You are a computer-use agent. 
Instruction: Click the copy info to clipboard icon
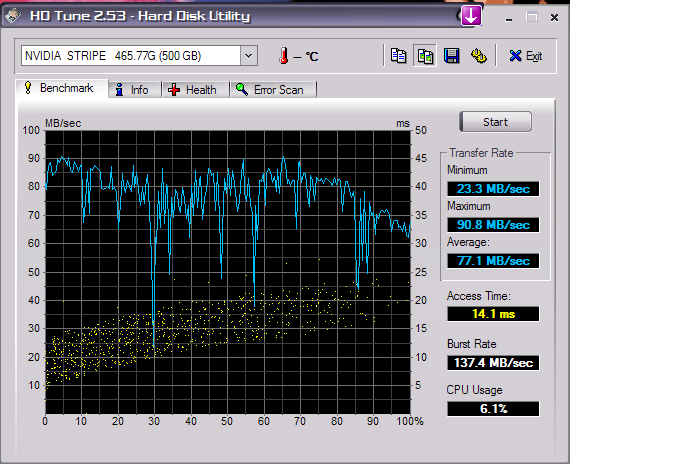399,56
